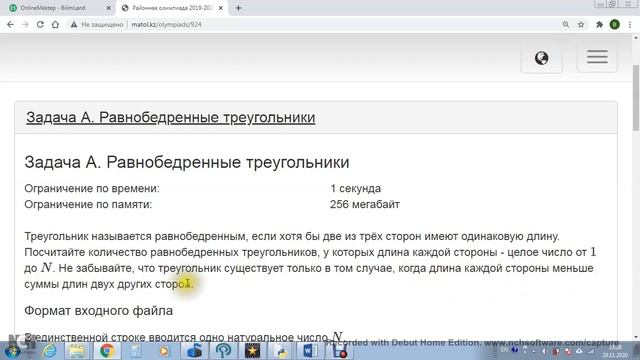
Task: Open the hamburger navigation menu
Action: coord(597,57)
